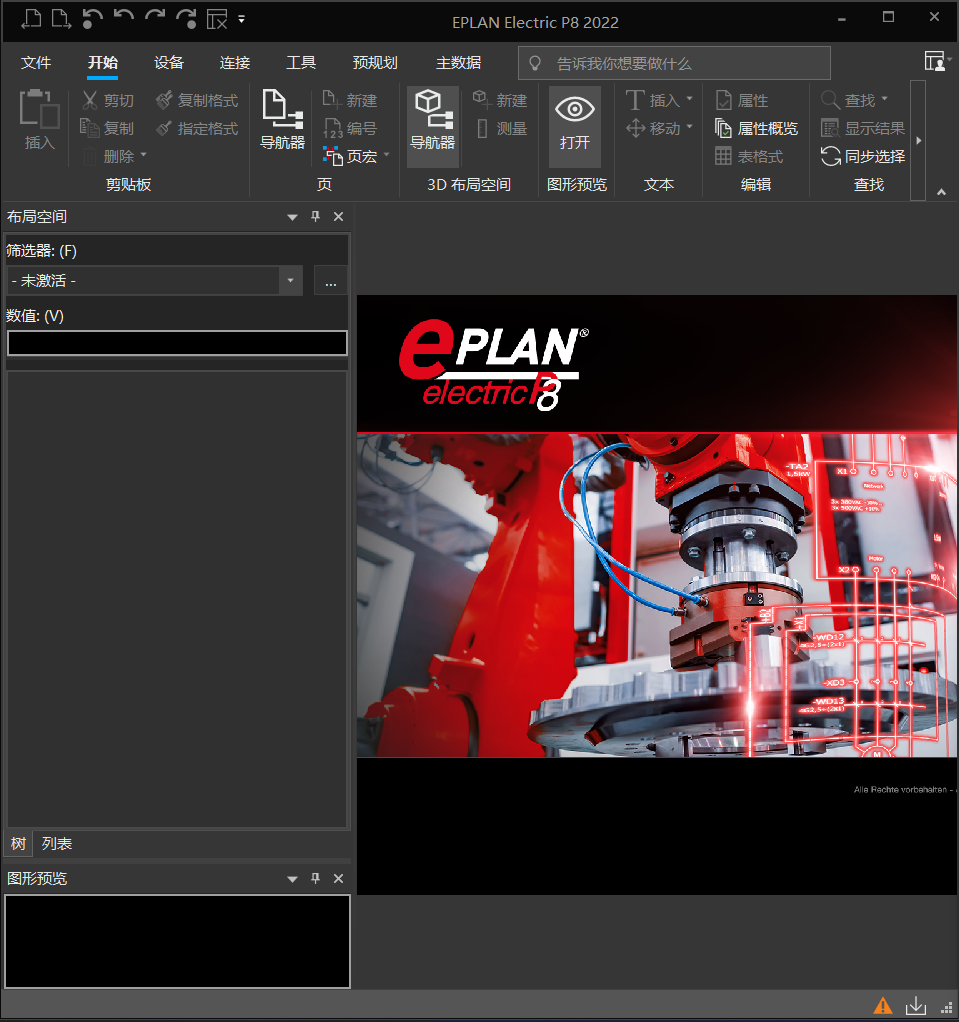Open the 移动 dropdown menu

[x=689, y=128]
